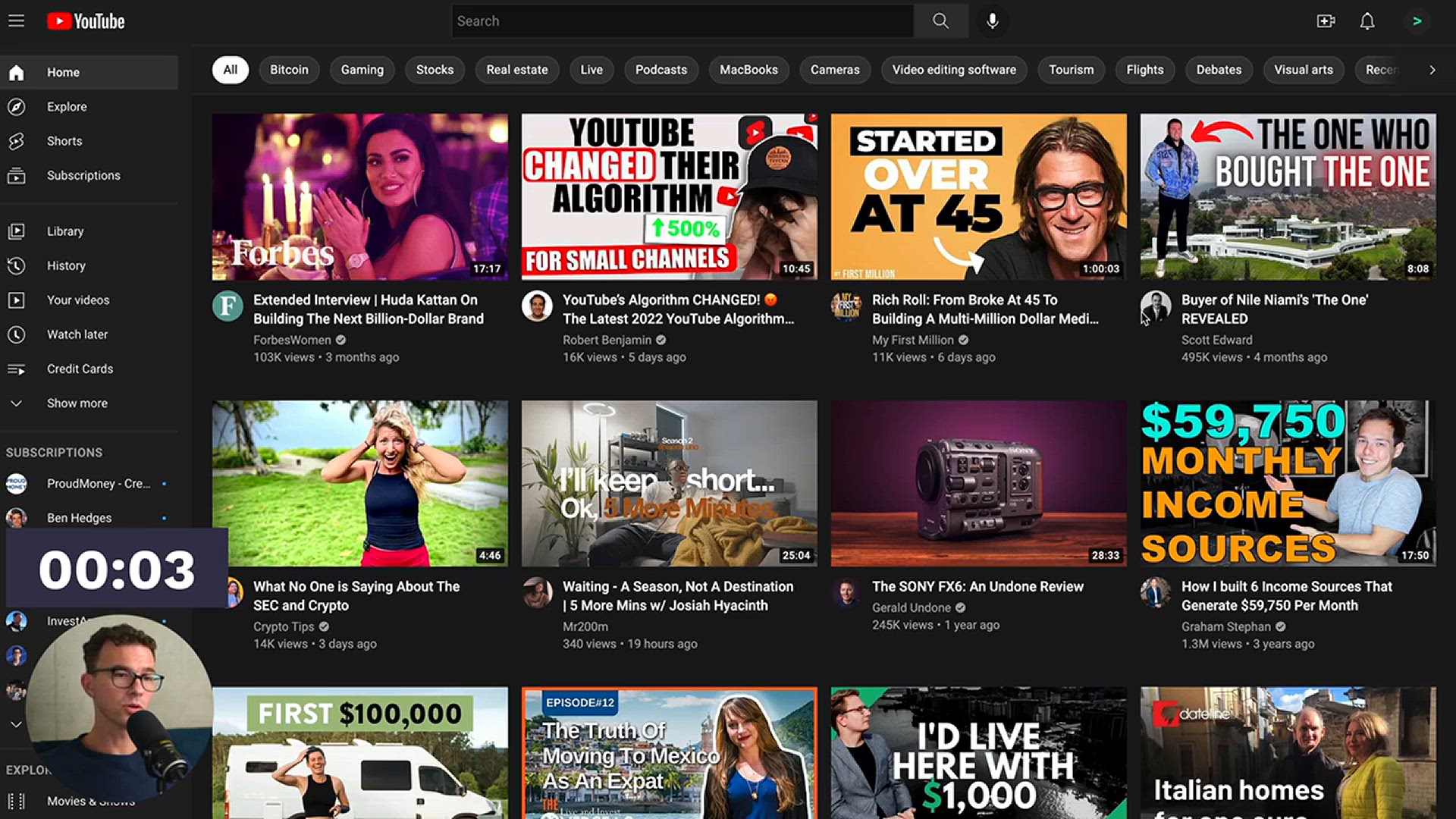Open the Huda Kattan Forbes video thumbnail
The width and height of the screenshot is (1456, 819).
click(360, 197)
